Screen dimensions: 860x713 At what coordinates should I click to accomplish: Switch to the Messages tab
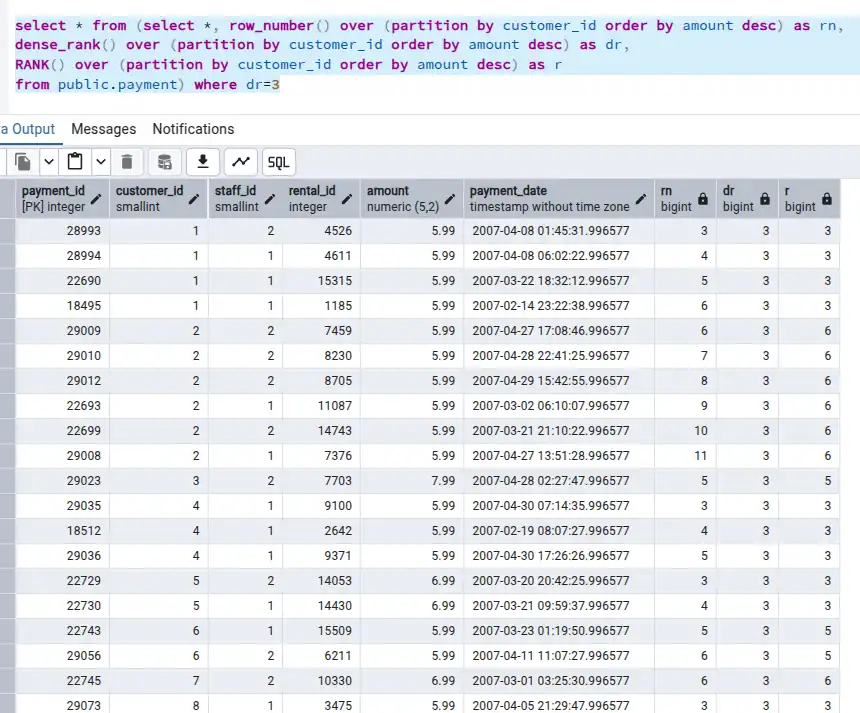pyautogui.click(x=104, y=129)
